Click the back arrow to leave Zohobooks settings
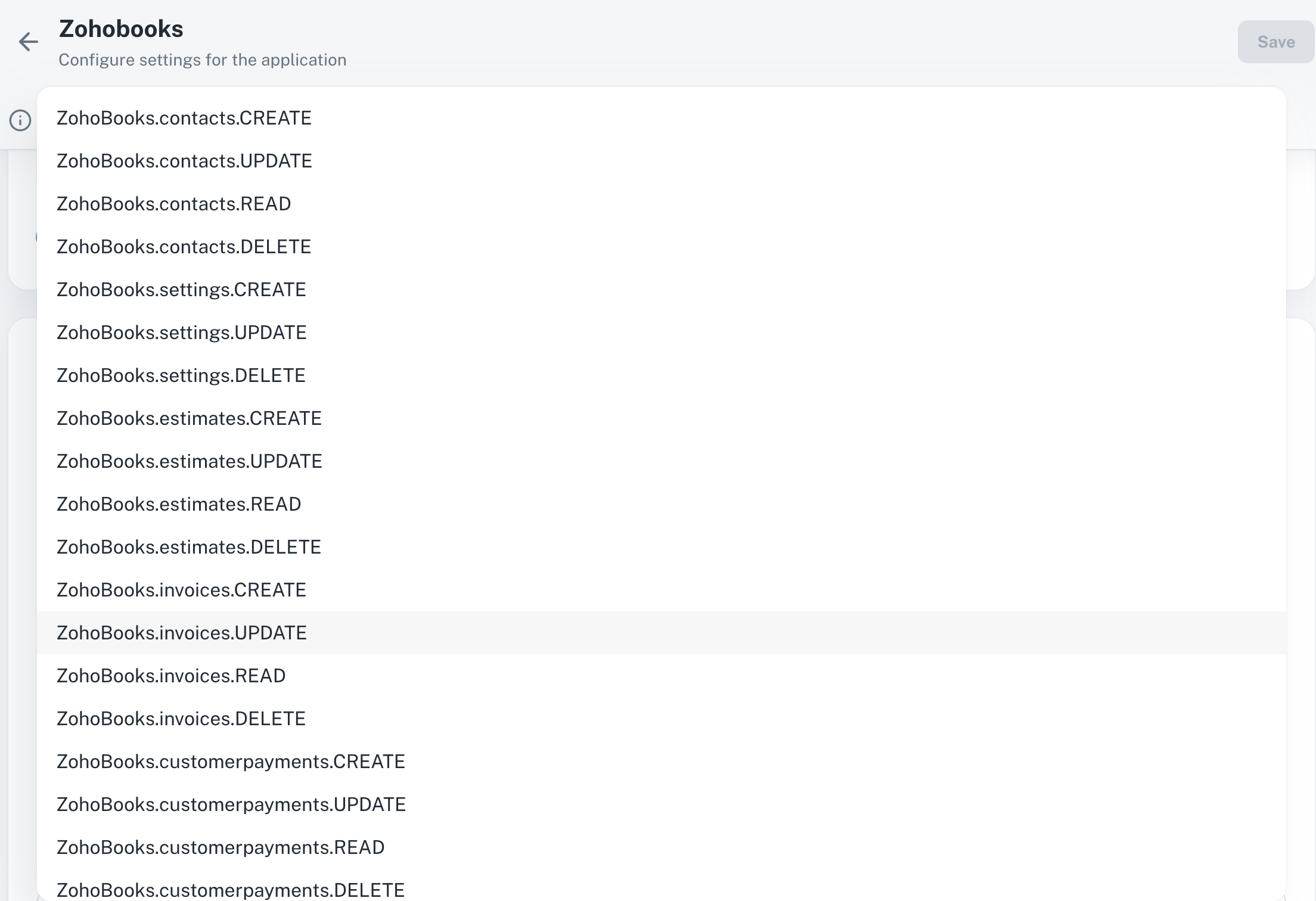Image resolution: width=1316 pixels, height=901 pixels. pyautogui.click(x=29, y=42)
